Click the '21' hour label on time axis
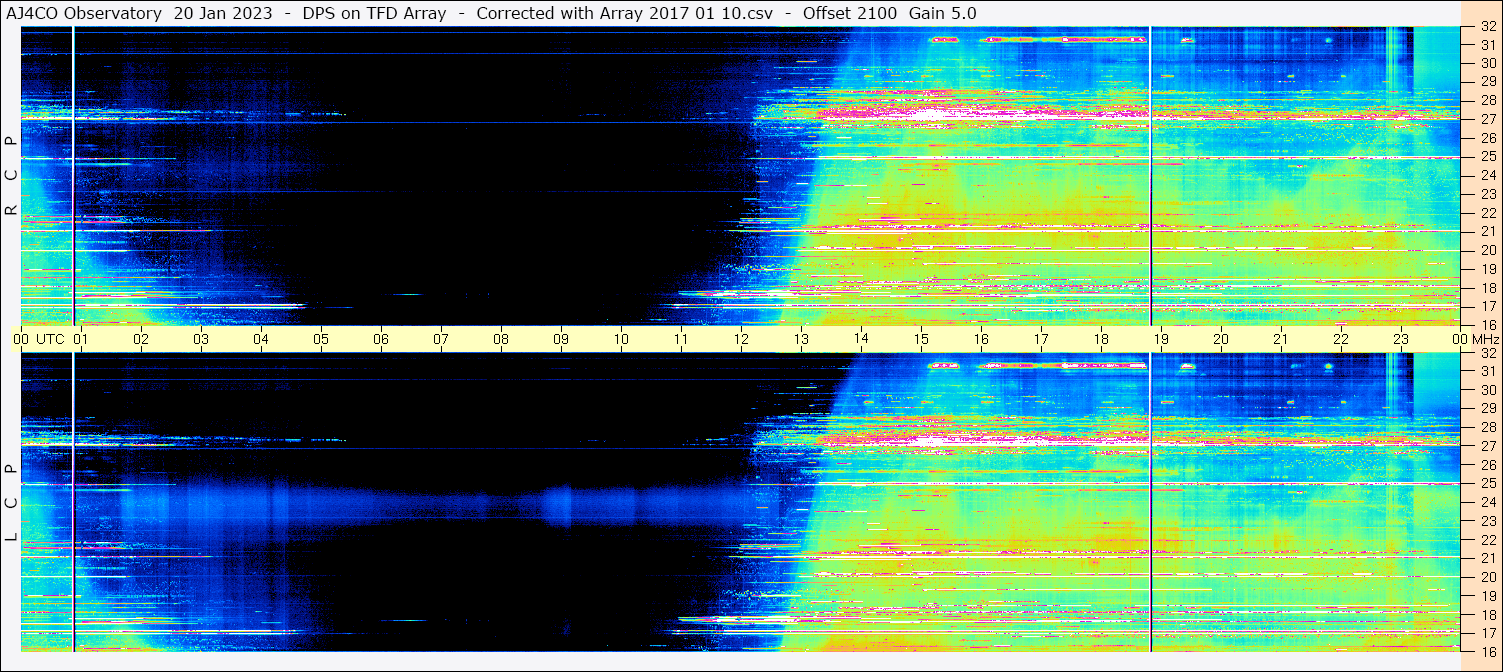Screen dimensions: 1503x672 click(1281, 339)
